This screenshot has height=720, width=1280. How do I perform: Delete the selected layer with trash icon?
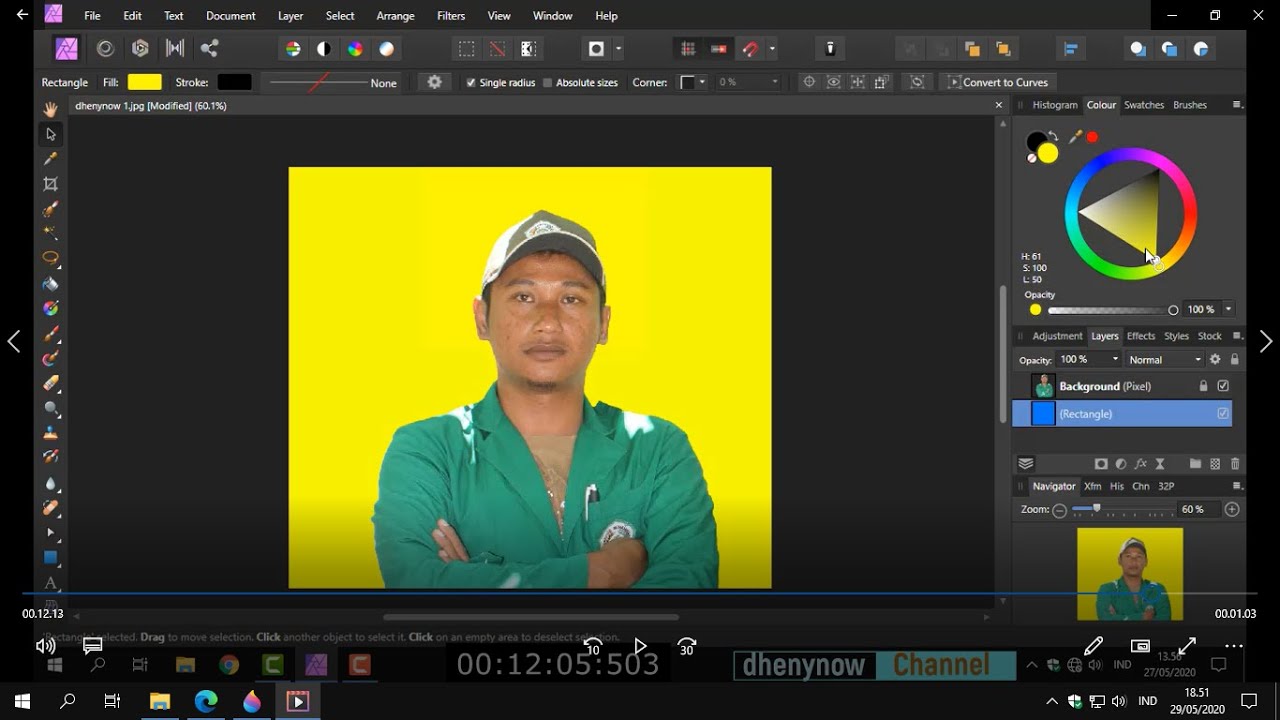click(1235, 464)
